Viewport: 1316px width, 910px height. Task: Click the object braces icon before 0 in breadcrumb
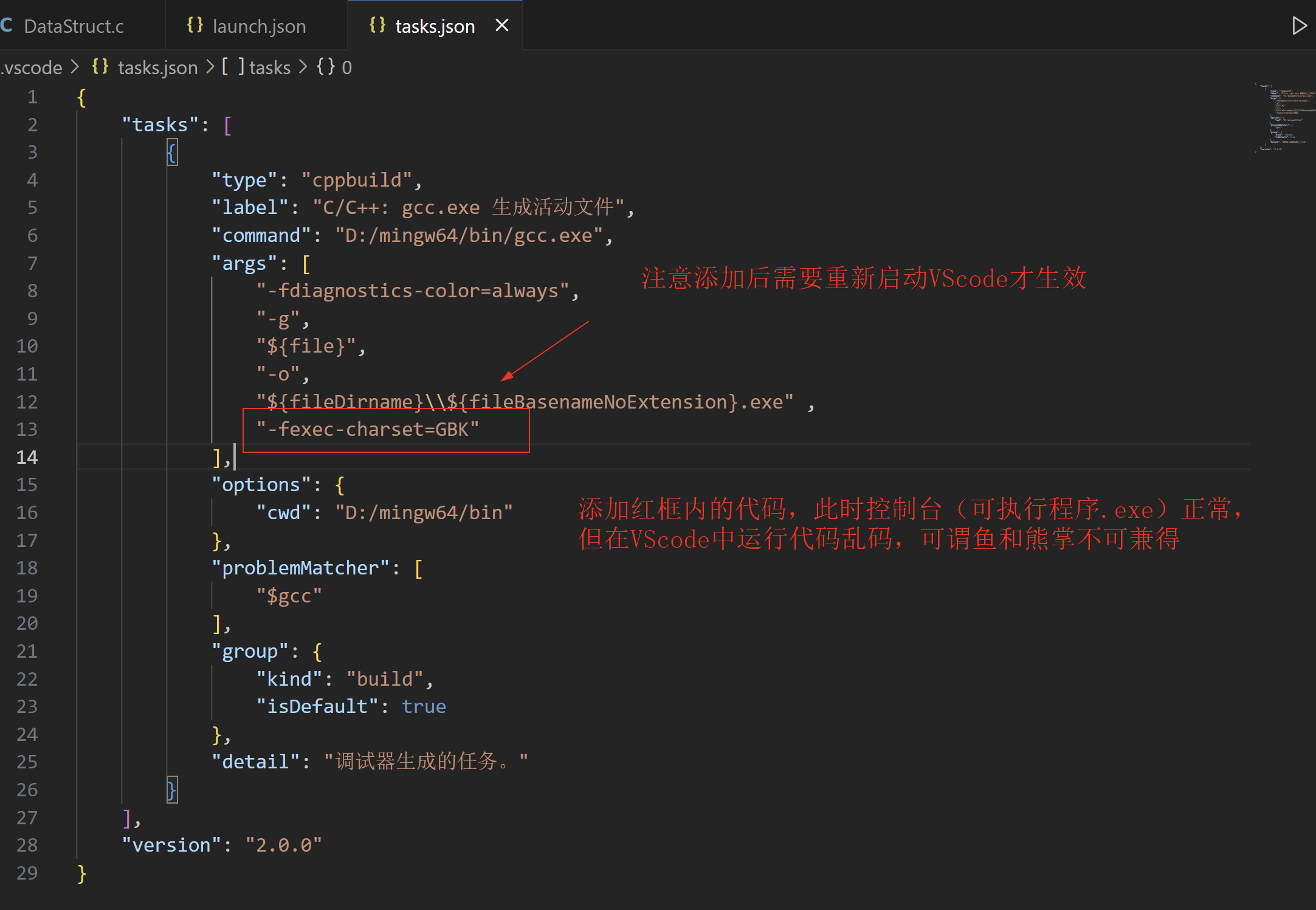click(x=325, y=66)
